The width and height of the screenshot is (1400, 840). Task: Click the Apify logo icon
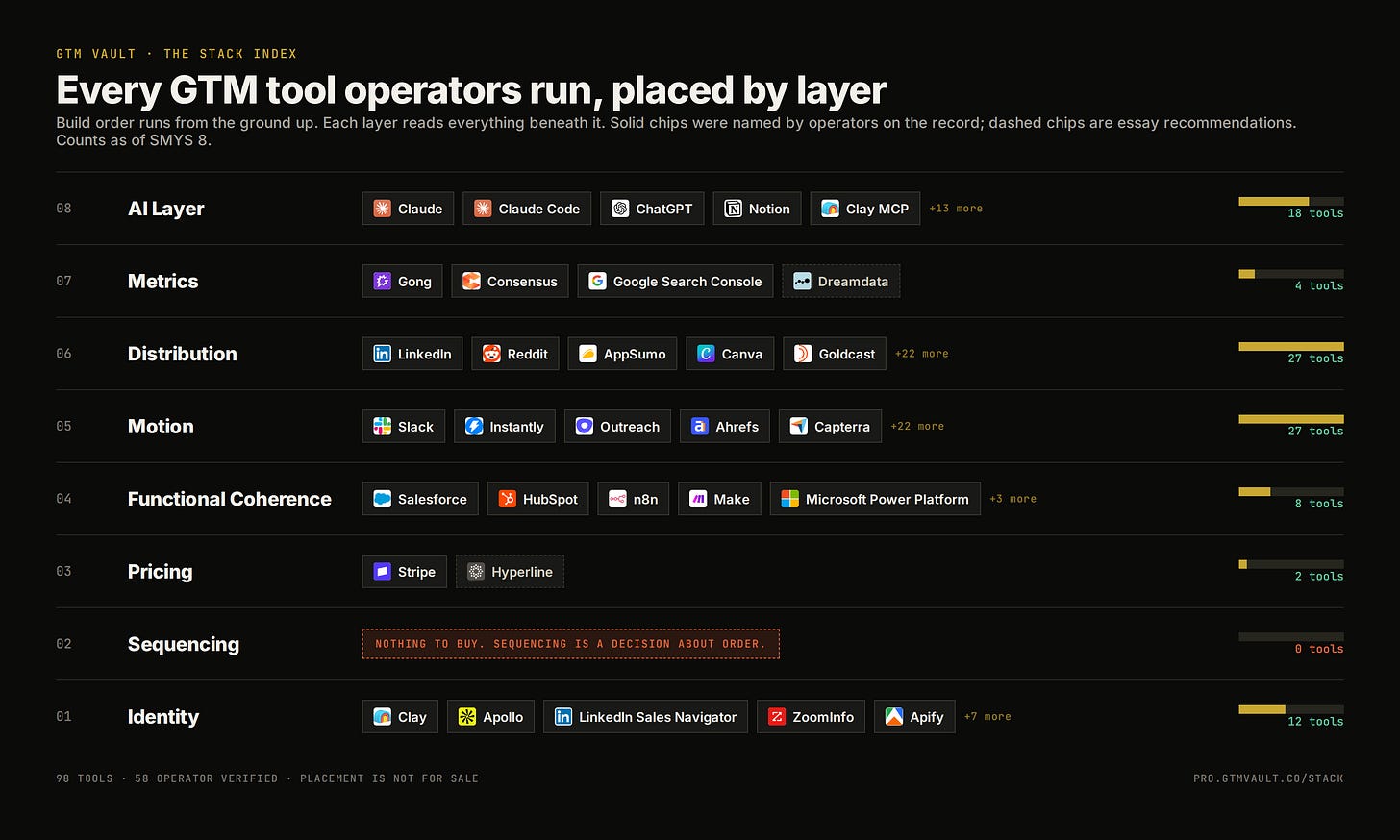[x=894, y=716]
